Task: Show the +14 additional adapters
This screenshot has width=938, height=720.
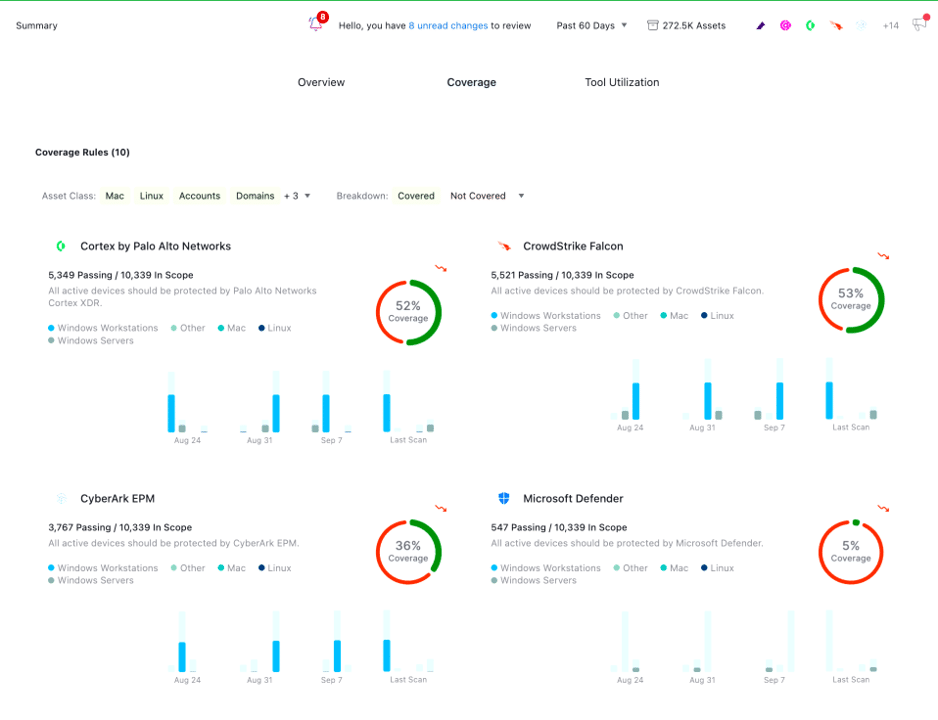Action: pyautogui.click(x=890, y=26)
